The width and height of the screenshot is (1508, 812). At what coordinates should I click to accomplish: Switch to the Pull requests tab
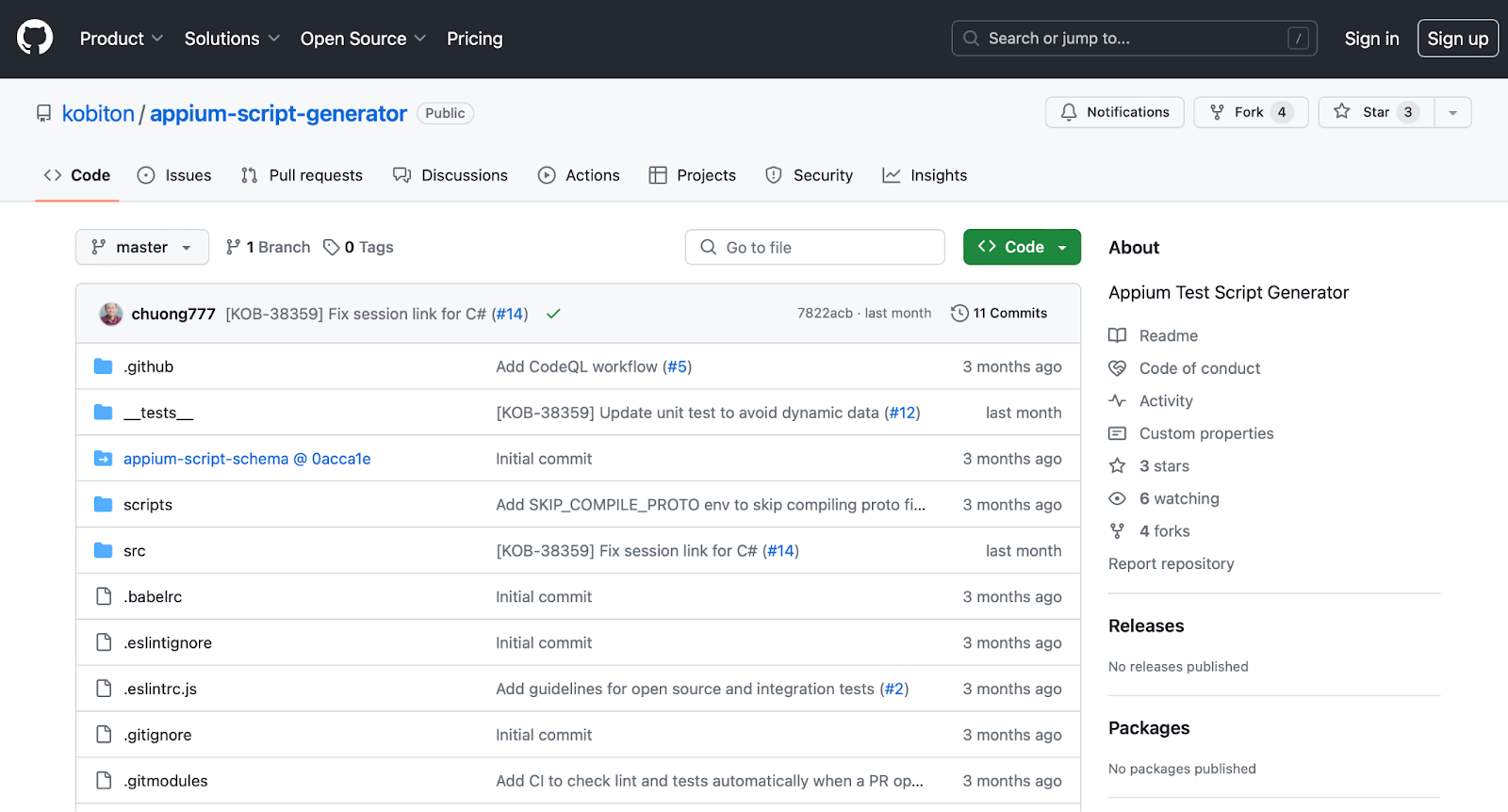[302, 175]
